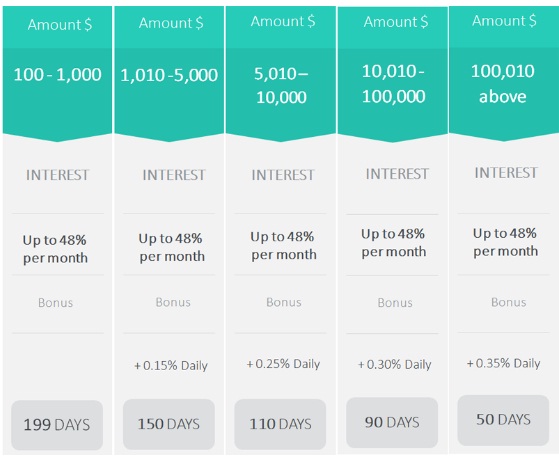Select the 100,010 above tier header

[x=503, y=84]
